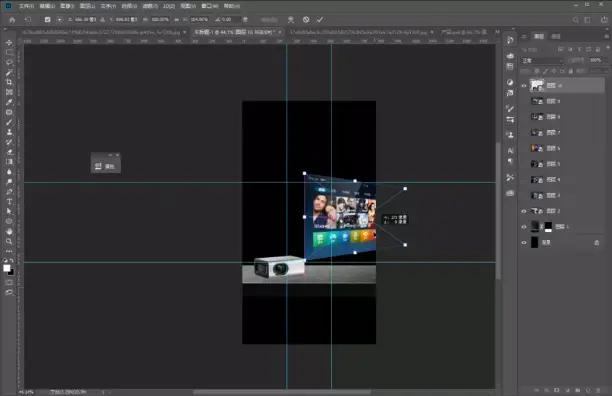Select the Pen tool
Image resolution: width=612 pixels, height=396 pixels.
pos(9,192)
